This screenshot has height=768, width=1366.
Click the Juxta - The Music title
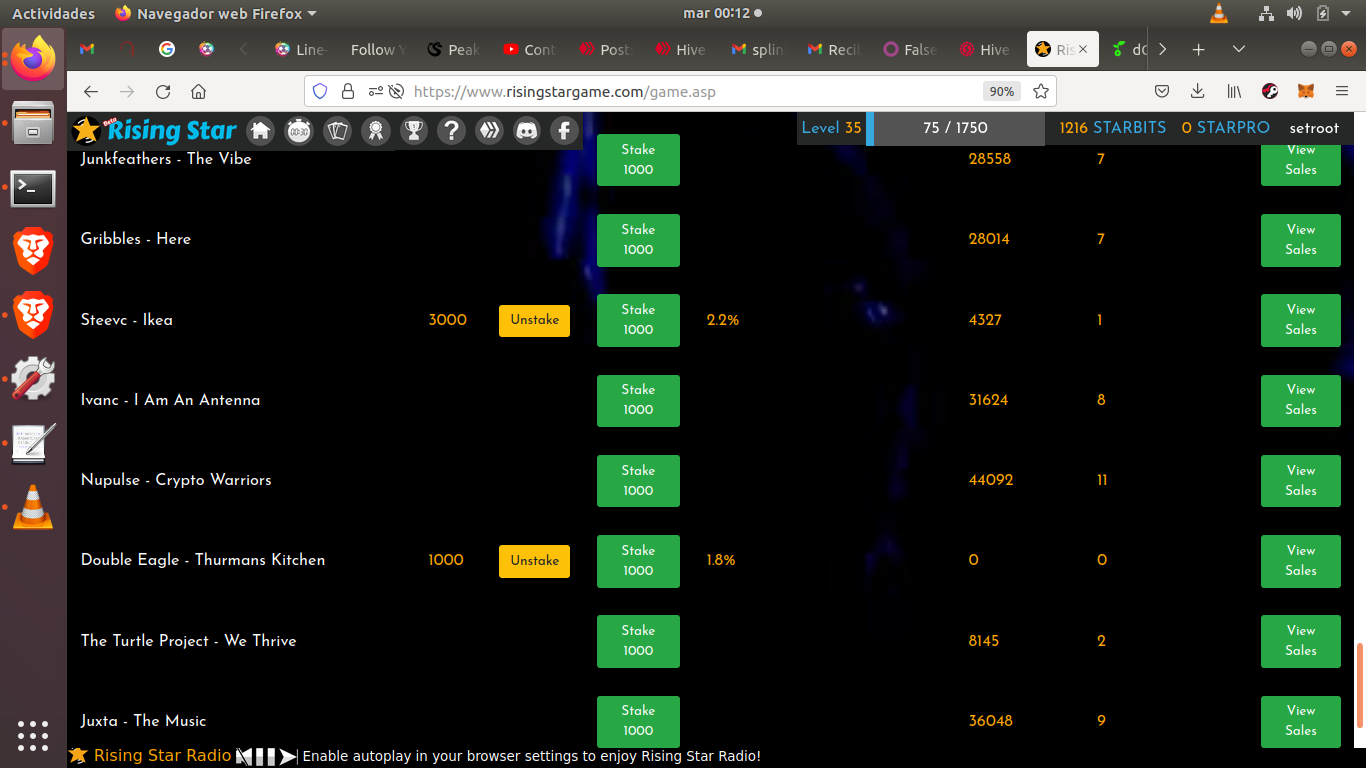144,721
